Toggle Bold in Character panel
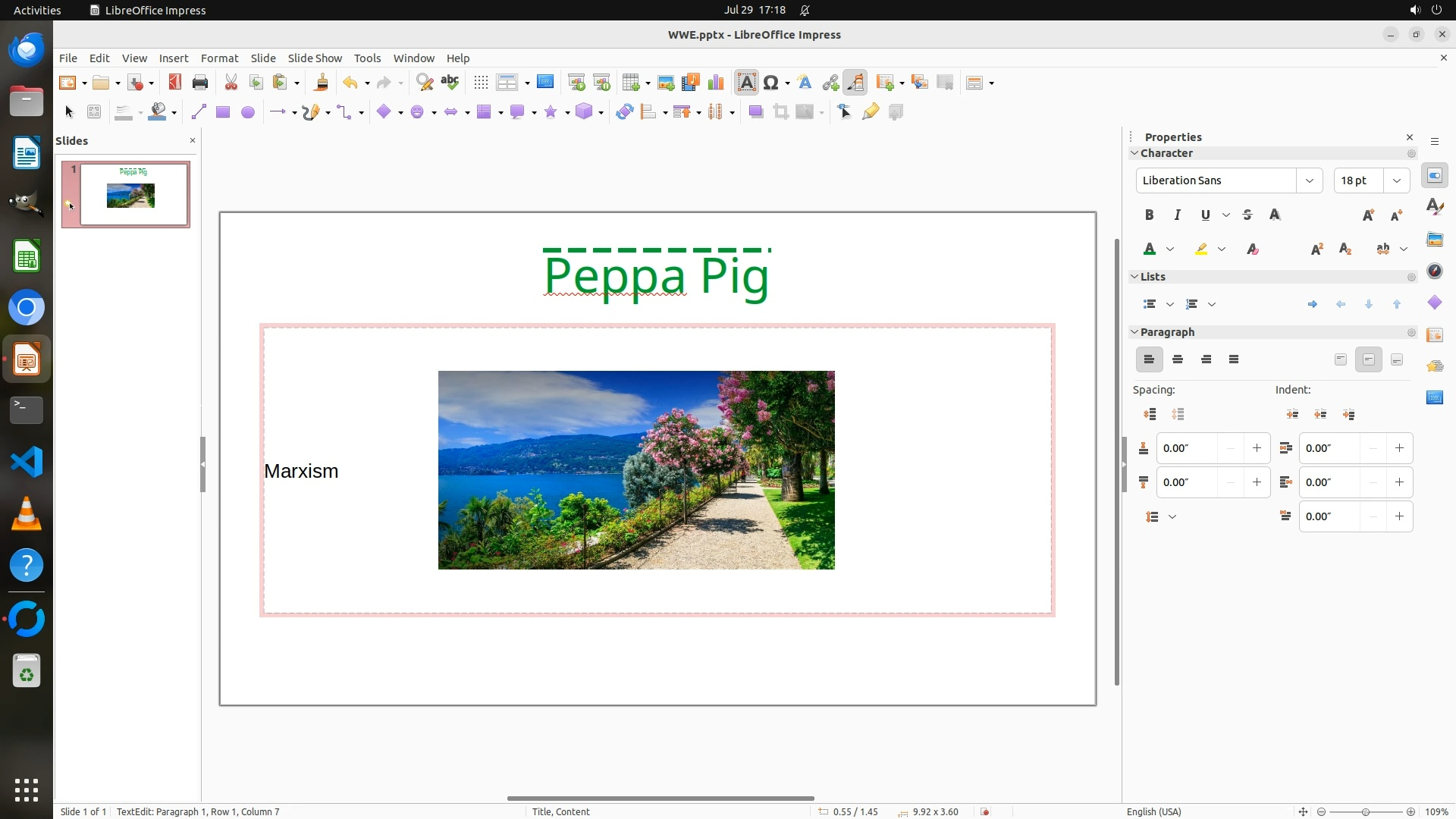 (1149, 215)
